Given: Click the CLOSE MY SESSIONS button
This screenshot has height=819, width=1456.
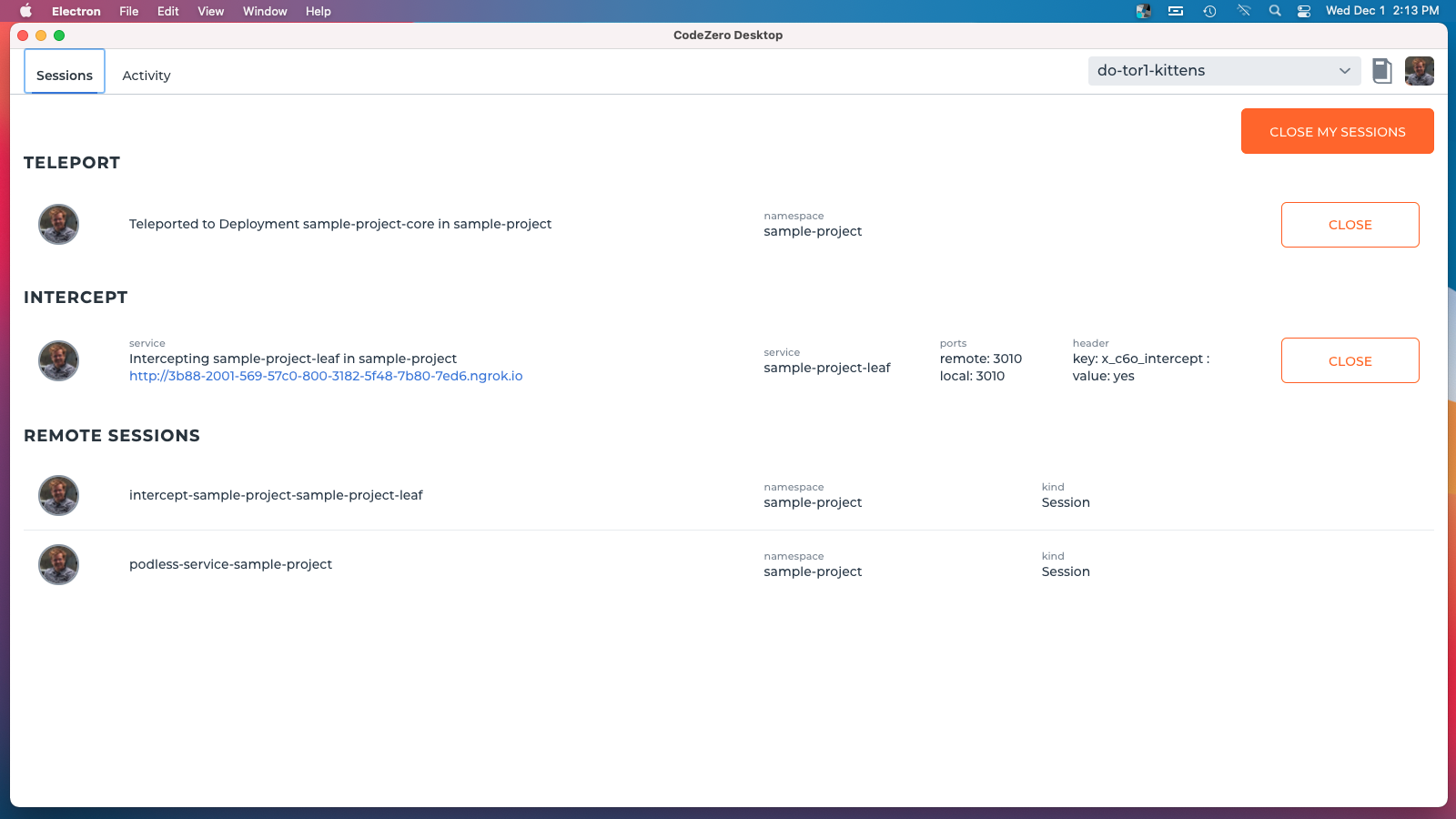Looking at the screenshot, I should [1337, 131].
